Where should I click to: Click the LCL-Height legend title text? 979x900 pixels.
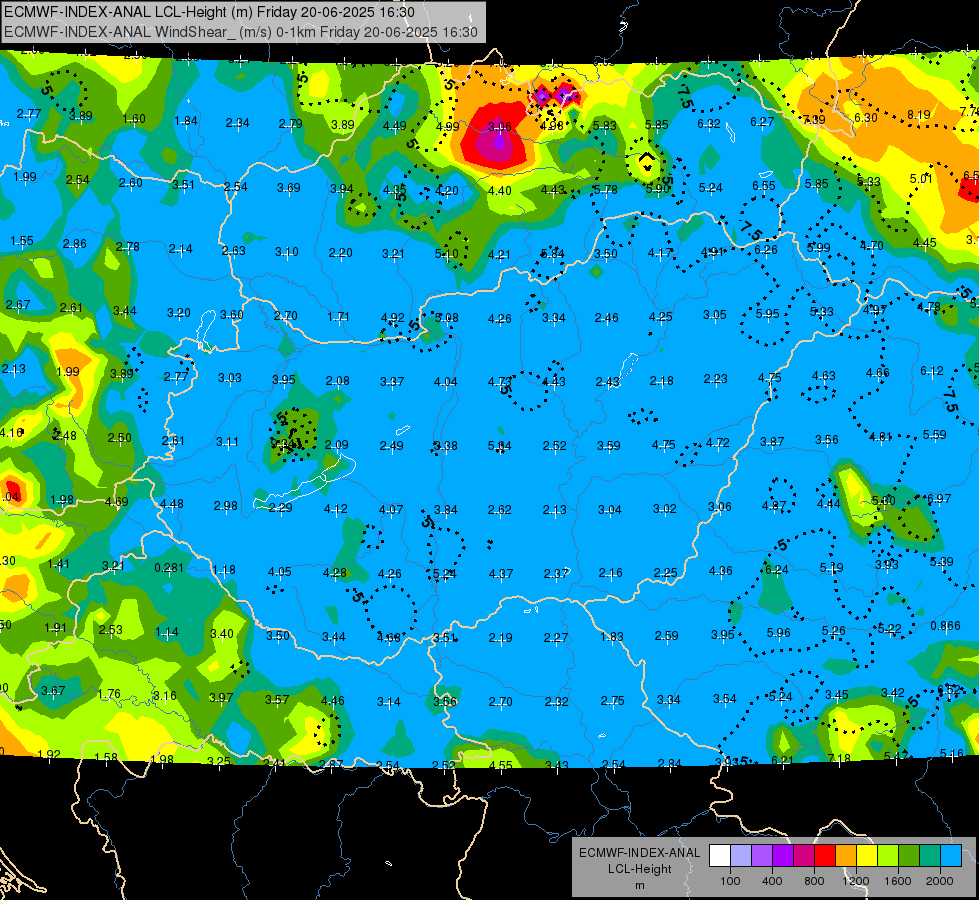[639, 869]
